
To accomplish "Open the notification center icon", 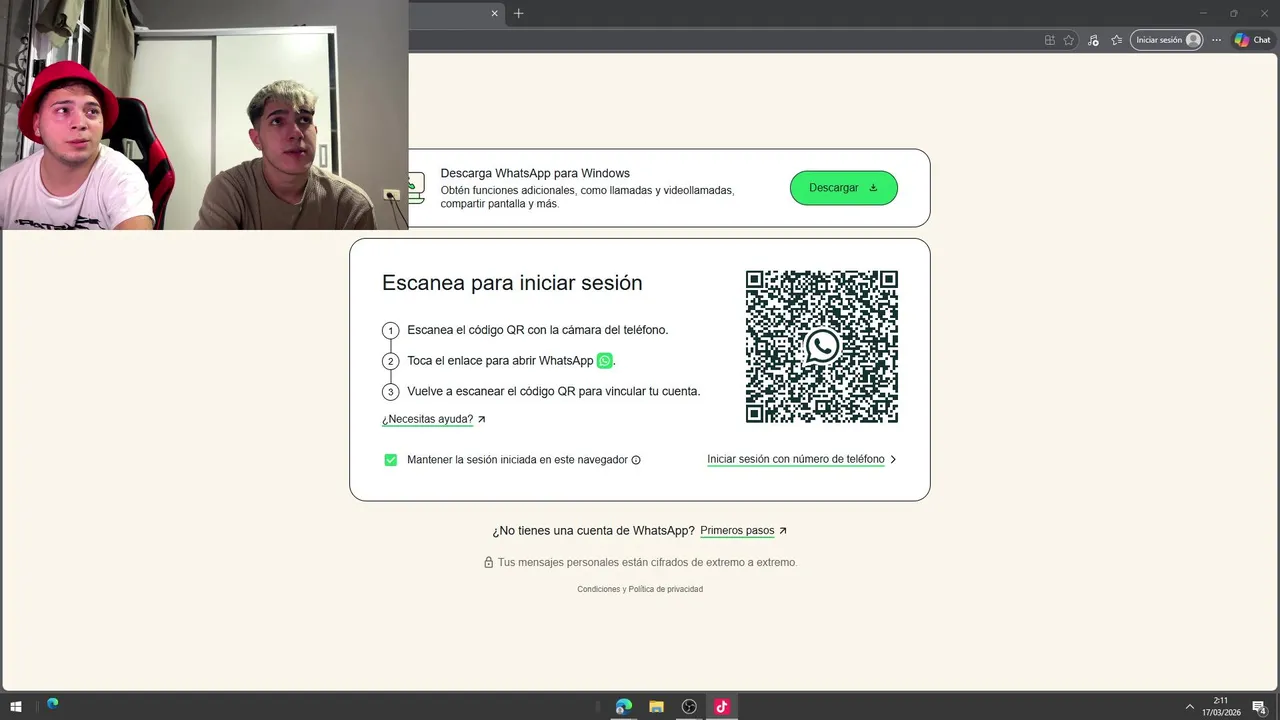I will [x=1260, y=707].
